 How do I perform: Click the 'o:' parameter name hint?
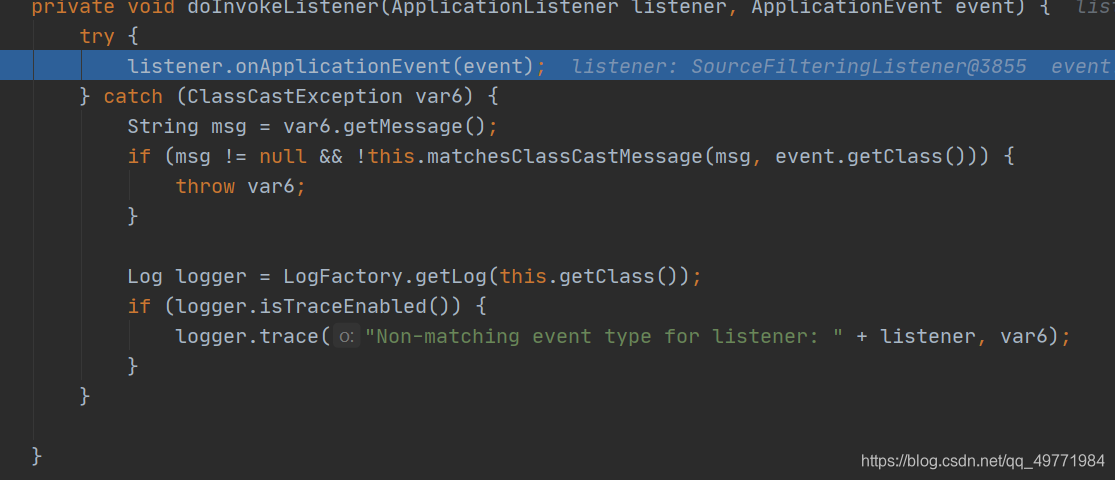347,337
